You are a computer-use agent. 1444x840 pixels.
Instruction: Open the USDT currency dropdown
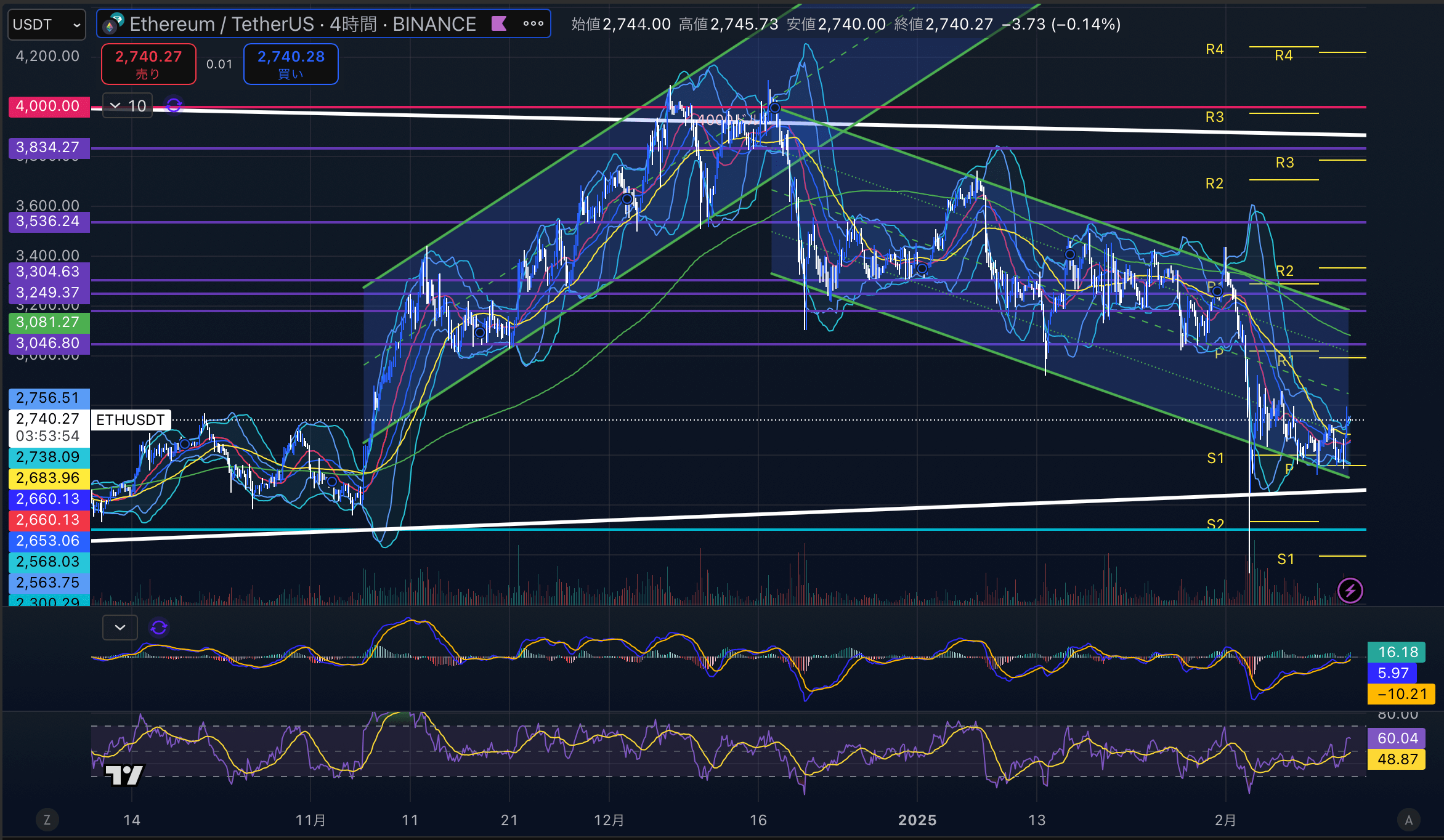[x=47, y=25]
